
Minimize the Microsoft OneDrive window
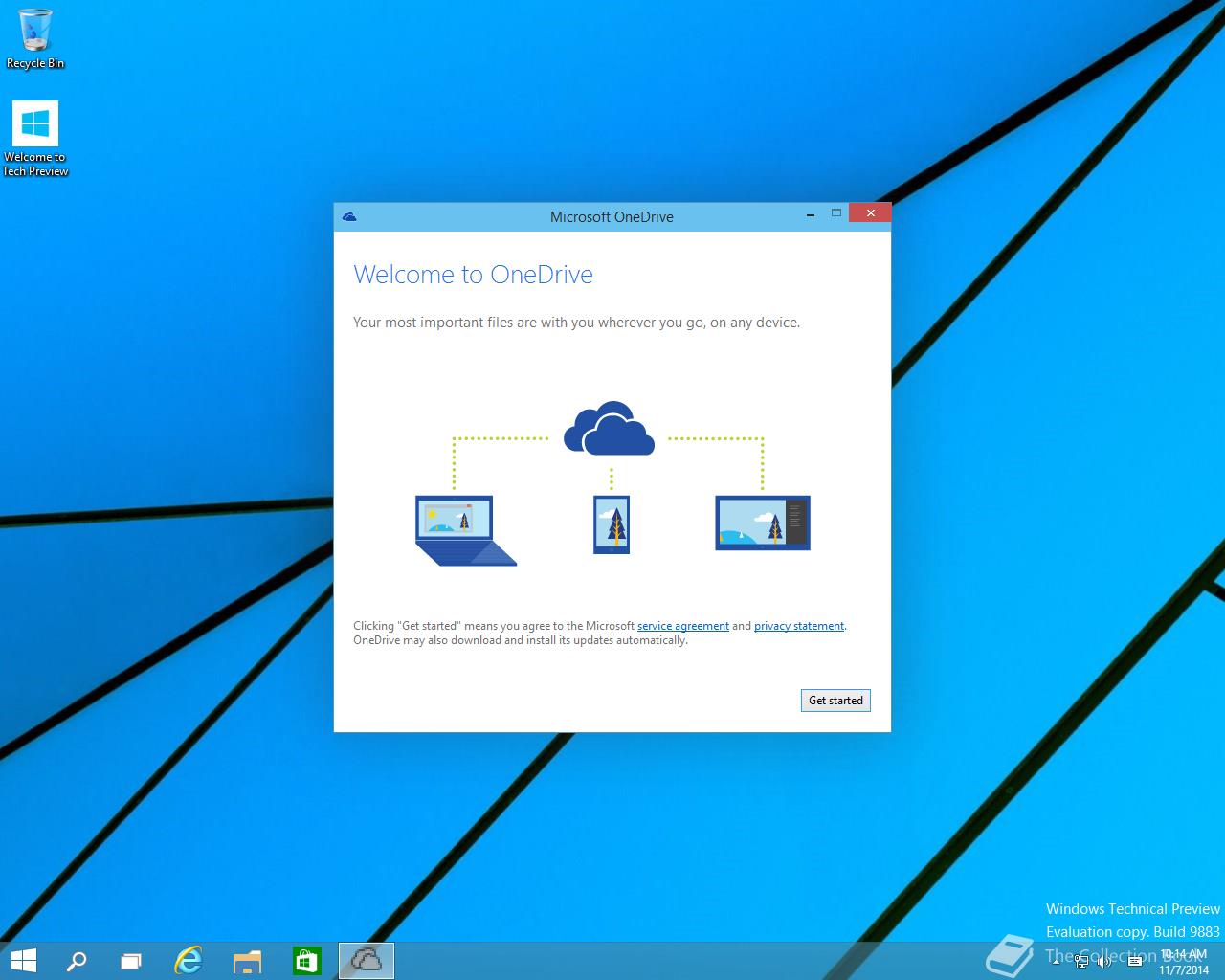pos(811,214)
